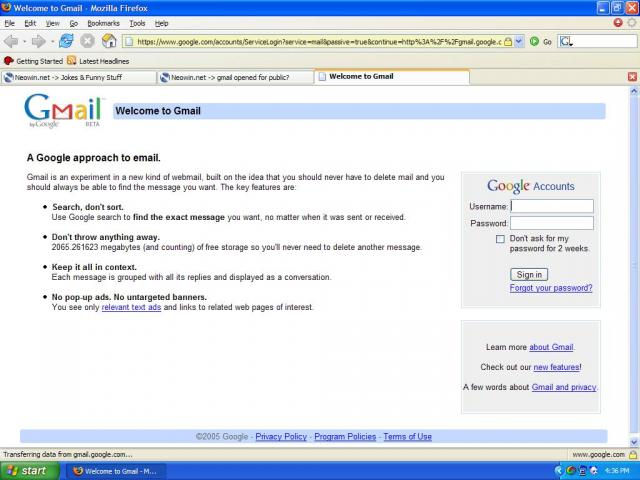
Task: Open the search engine G icon
Action: 565,41
